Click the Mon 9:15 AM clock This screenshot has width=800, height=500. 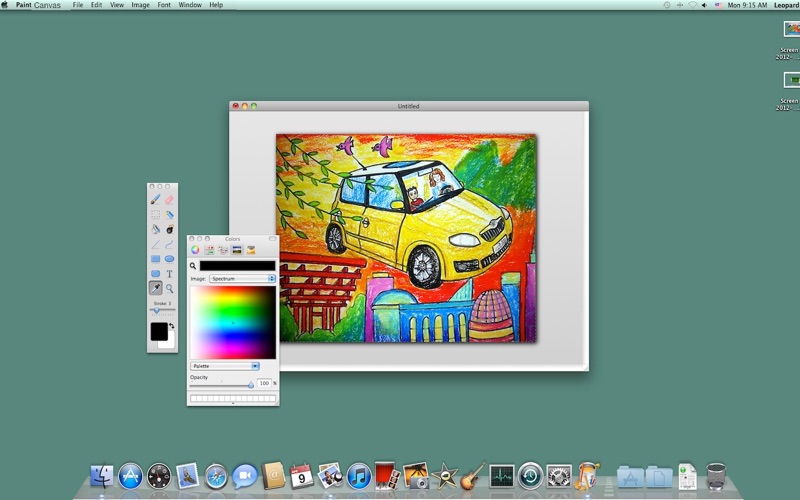click(747, 5)
